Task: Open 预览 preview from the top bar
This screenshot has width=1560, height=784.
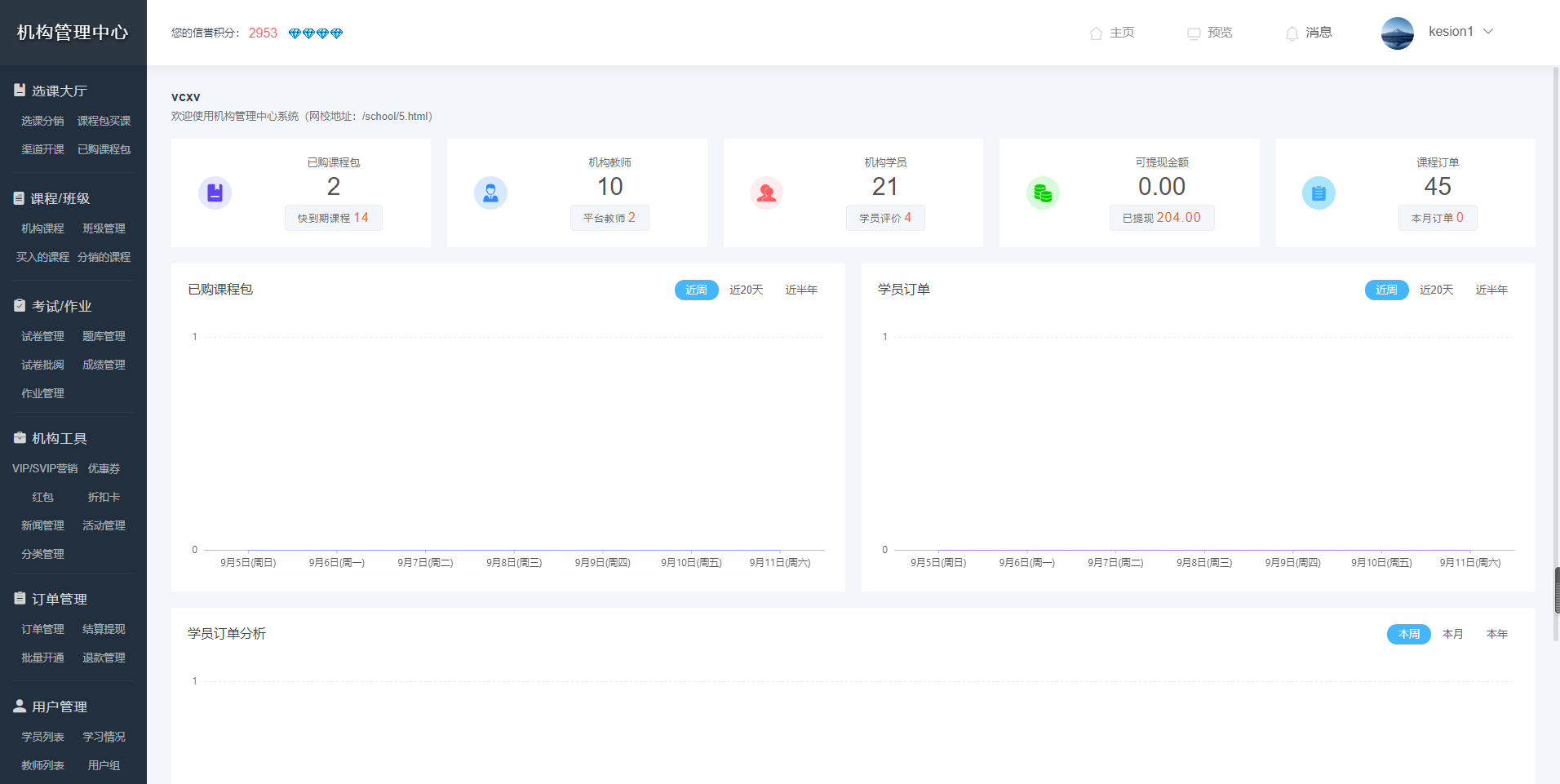Action: click(1209, 33)
